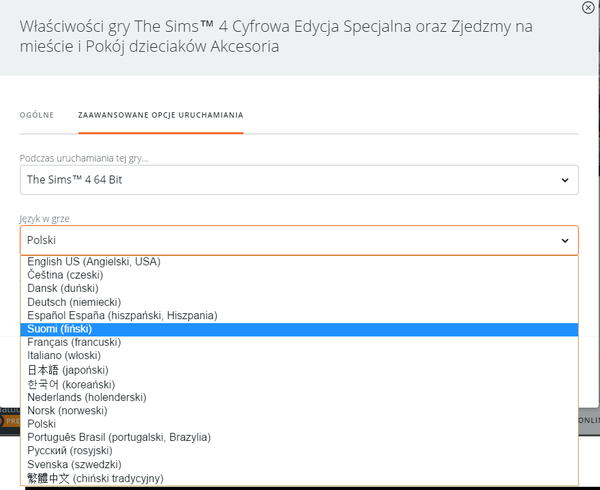Choose Čeština (czeski) language option
Image resolution: width=600 pixels, height=490 pixels.
65,275
